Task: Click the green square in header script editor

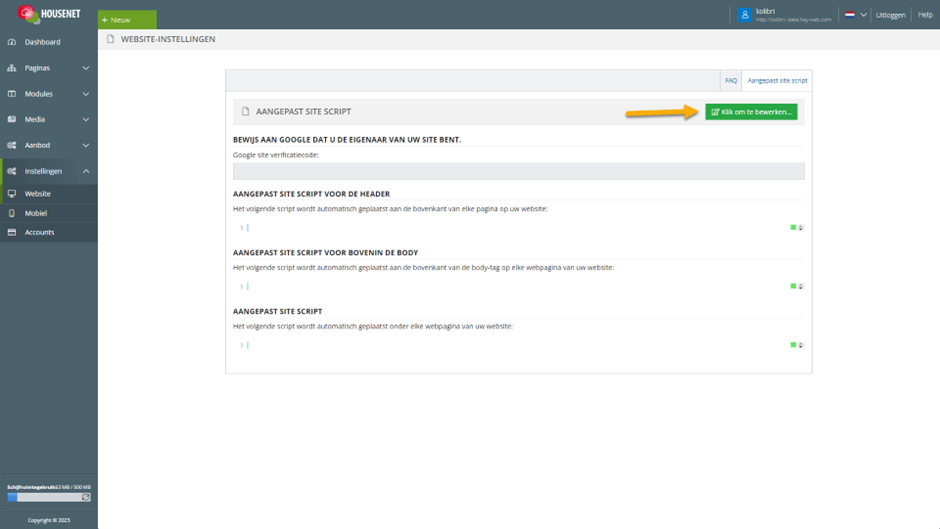Action: pyautogui.click(x=793, y=227)
